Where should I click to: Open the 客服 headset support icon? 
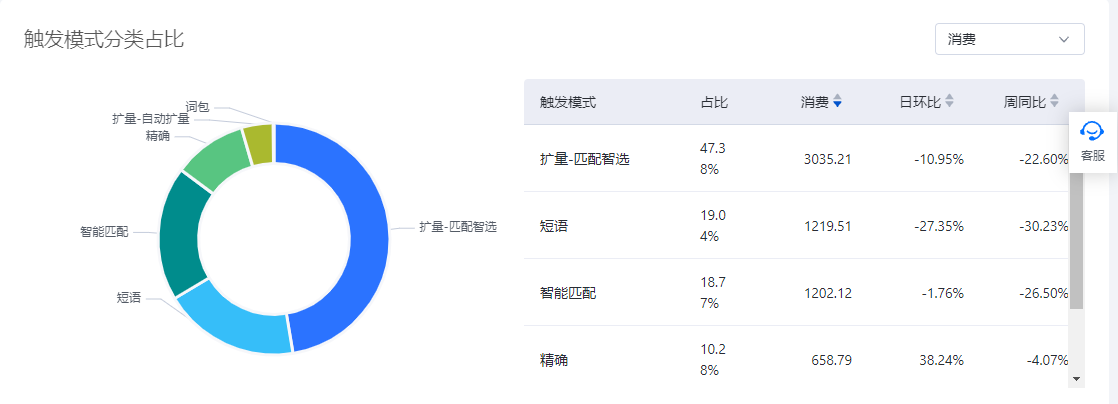(x=1093, y=133)
